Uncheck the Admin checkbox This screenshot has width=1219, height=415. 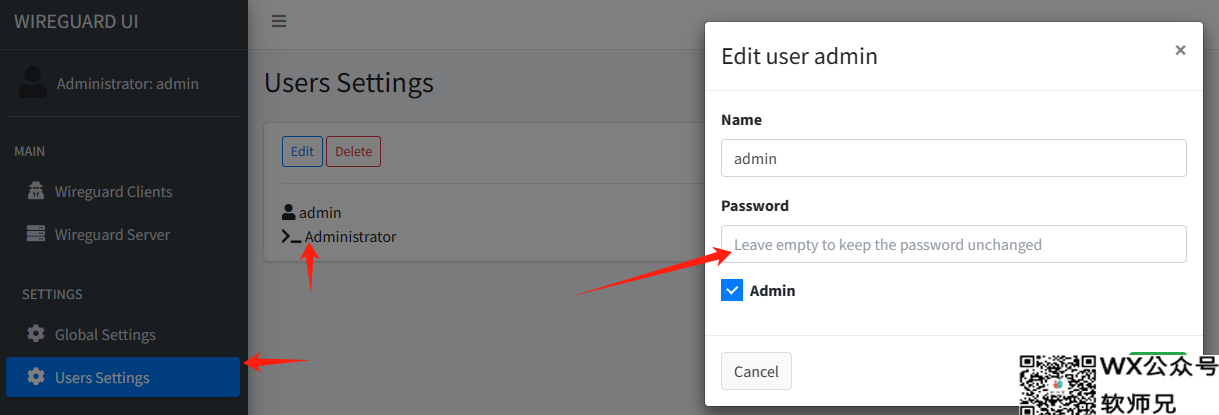pos(732,290)
